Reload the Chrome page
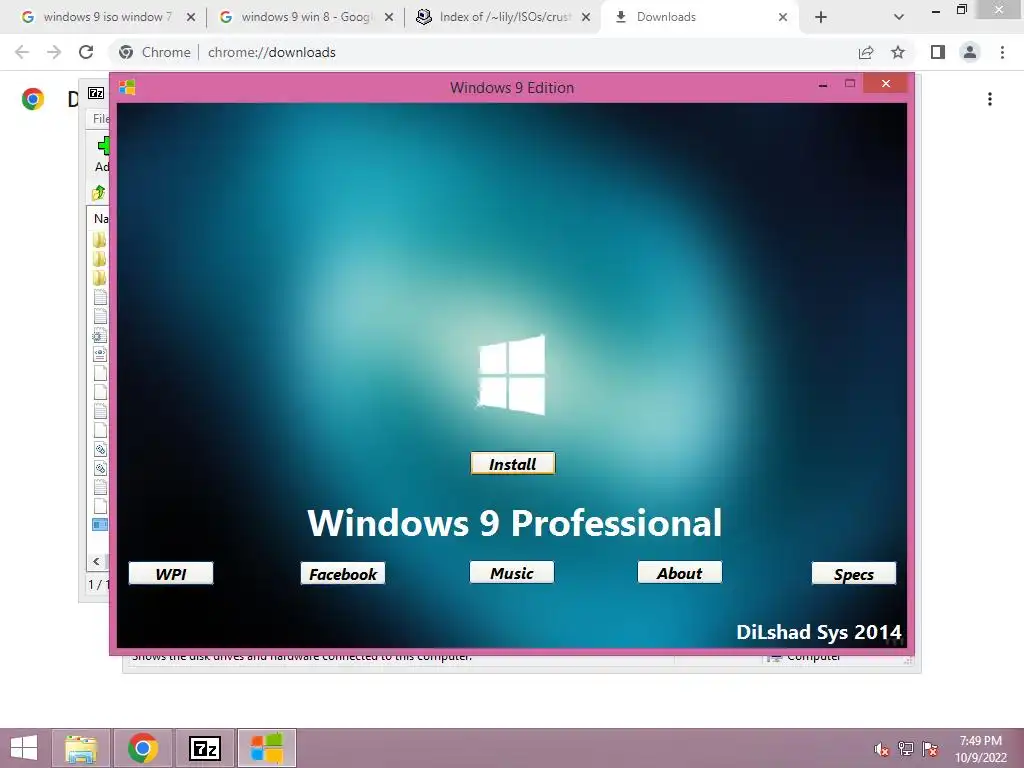 (86, 52)
